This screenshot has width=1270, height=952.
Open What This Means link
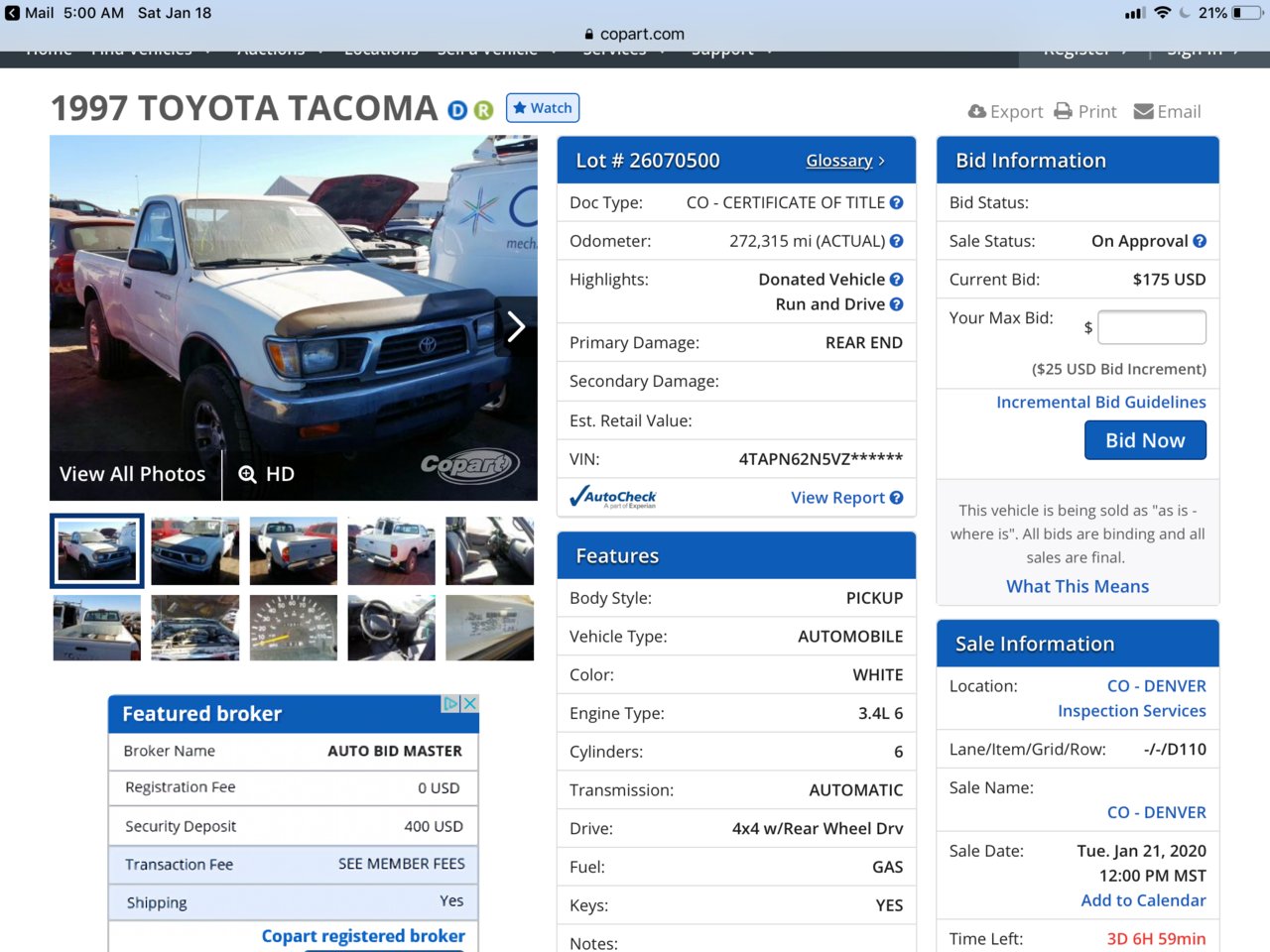(1078, 586)
